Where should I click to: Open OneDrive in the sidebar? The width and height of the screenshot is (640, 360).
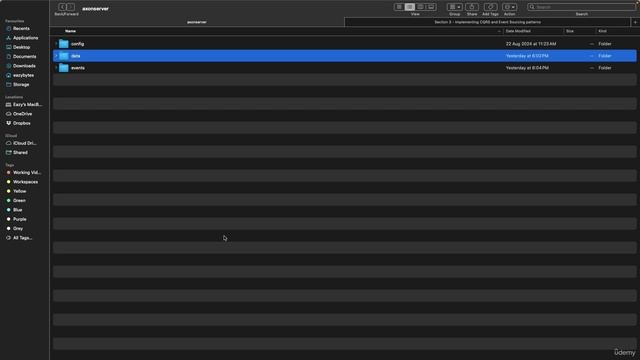(x=22, y=114)
